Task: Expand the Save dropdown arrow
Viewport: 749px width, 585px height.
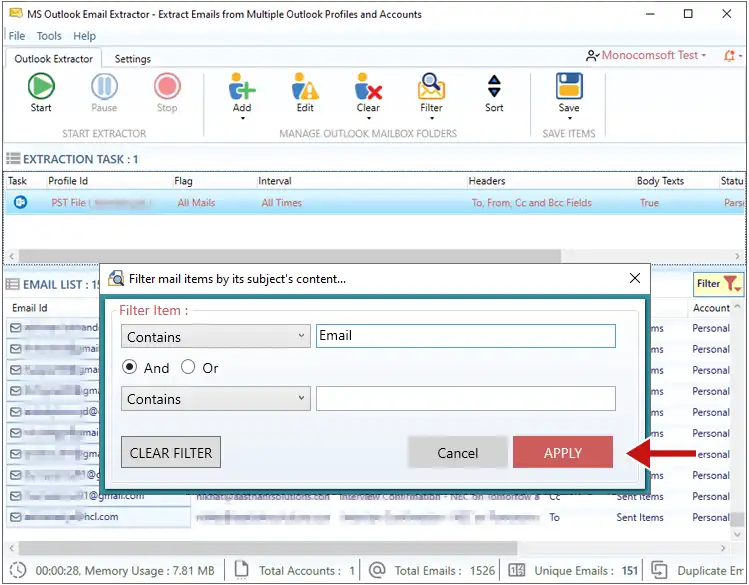Action: tap(569, 118)
